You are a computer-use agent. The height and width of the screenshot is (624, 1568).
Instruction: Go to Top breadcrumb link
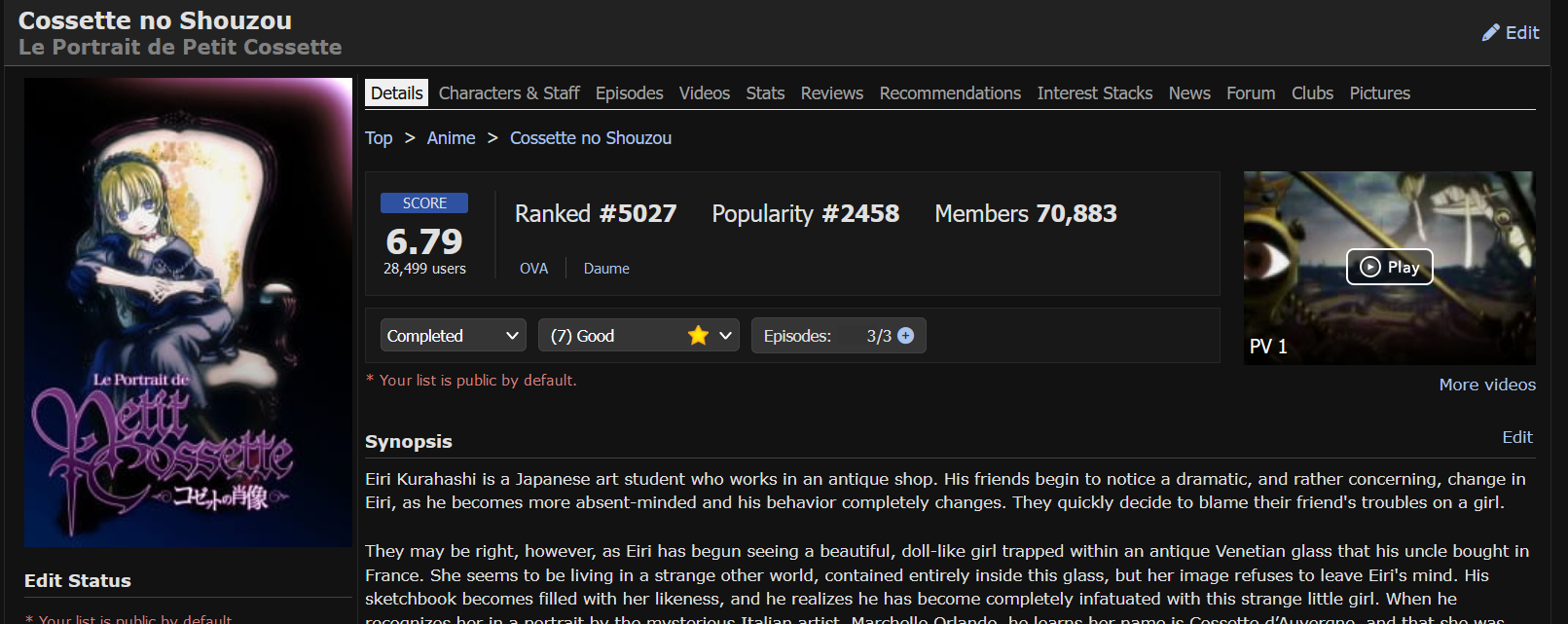click(379, 138)
